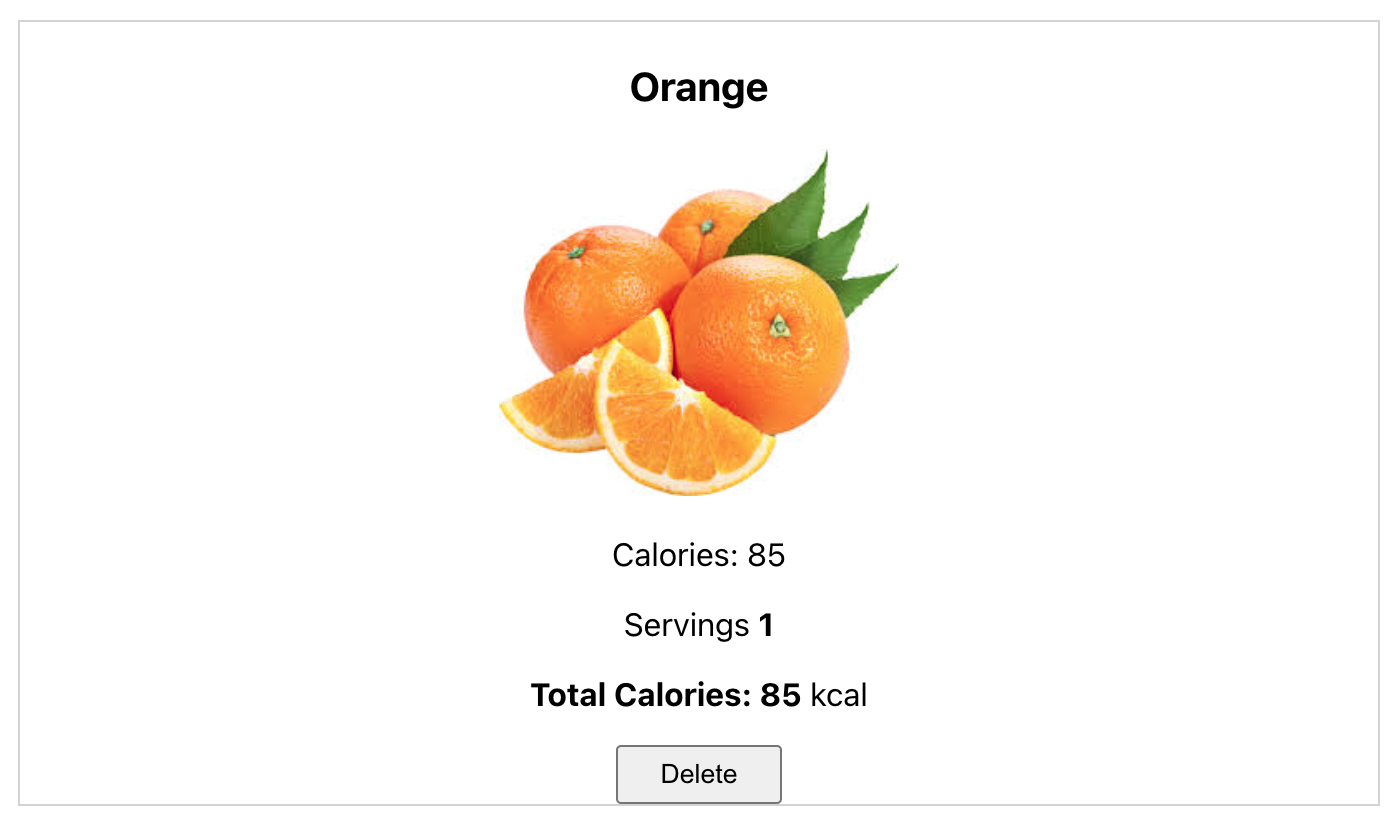Click the kcal unit text
The image size is (1396, 822).
(841, 695)
